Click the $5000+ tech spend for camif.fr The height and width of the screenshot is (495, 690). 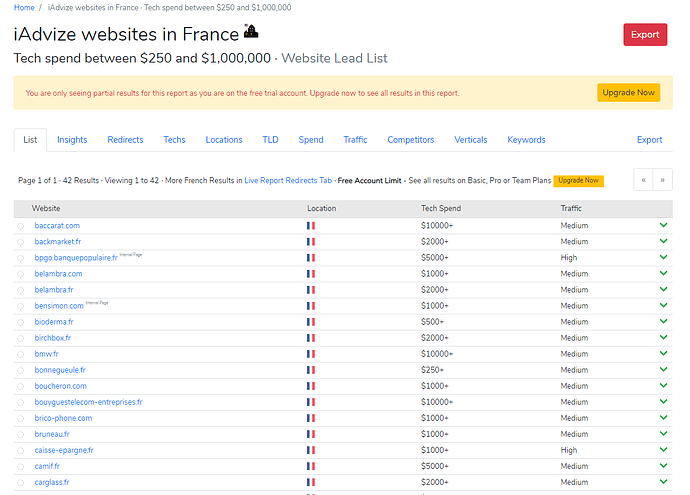pyautogui.click(x=434, y=466)
